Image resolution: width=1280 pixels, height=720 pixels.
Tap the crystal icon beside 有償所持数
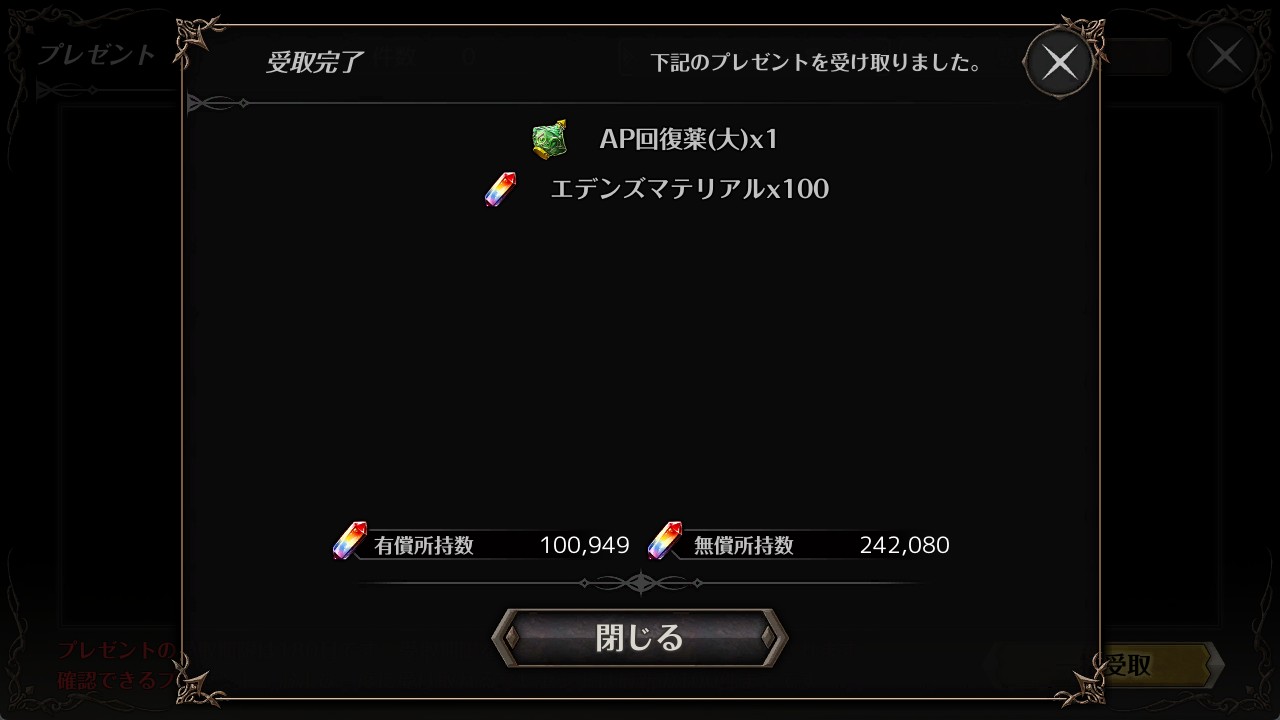point(349,541)
